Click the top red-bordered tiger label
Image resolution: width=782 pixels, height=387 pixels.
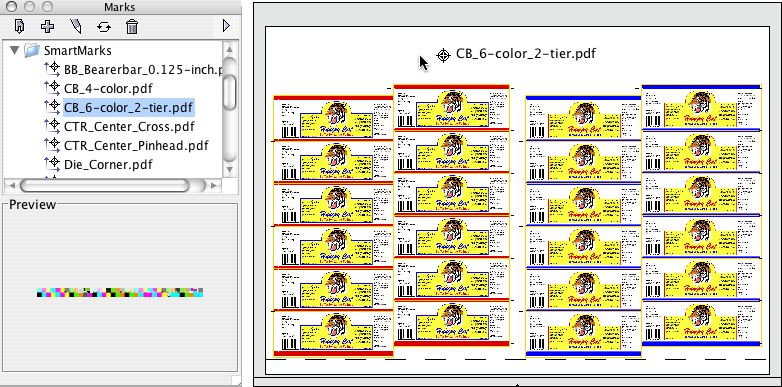point(452,107)
